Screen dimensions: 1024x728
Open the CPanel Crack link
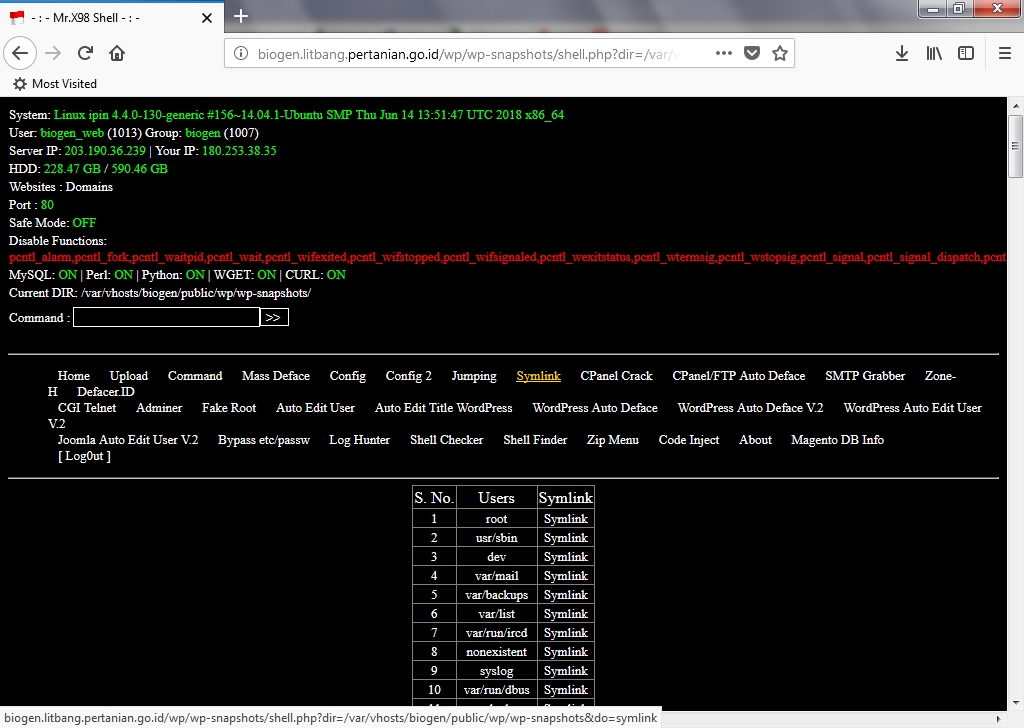click(616, 376)
